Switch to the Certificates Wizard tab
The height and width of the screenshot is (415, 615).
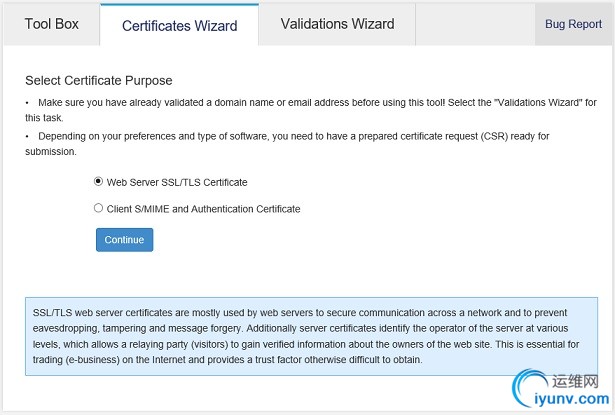tap(179, 25)
